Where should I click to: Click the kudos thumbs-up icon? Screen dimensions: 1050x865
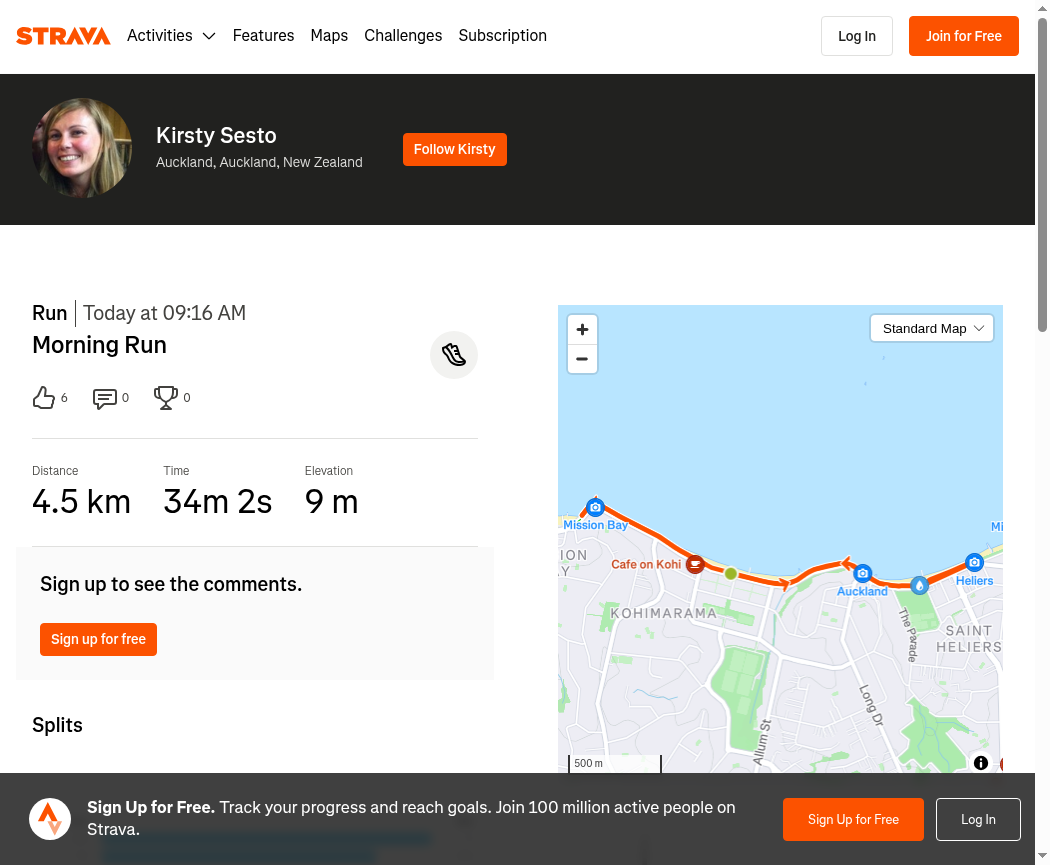click(44, 398)
